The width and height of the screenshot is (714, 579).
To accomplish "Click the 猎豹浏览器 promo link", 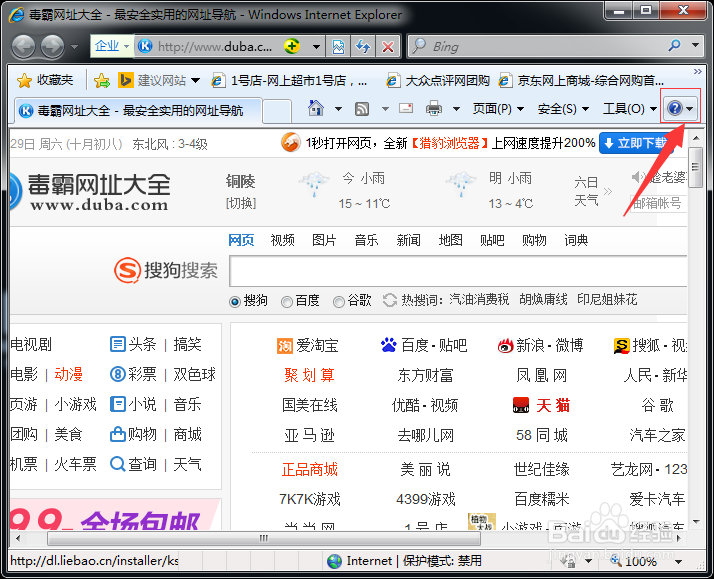I will pyautogui.click(x=449, y=143).
